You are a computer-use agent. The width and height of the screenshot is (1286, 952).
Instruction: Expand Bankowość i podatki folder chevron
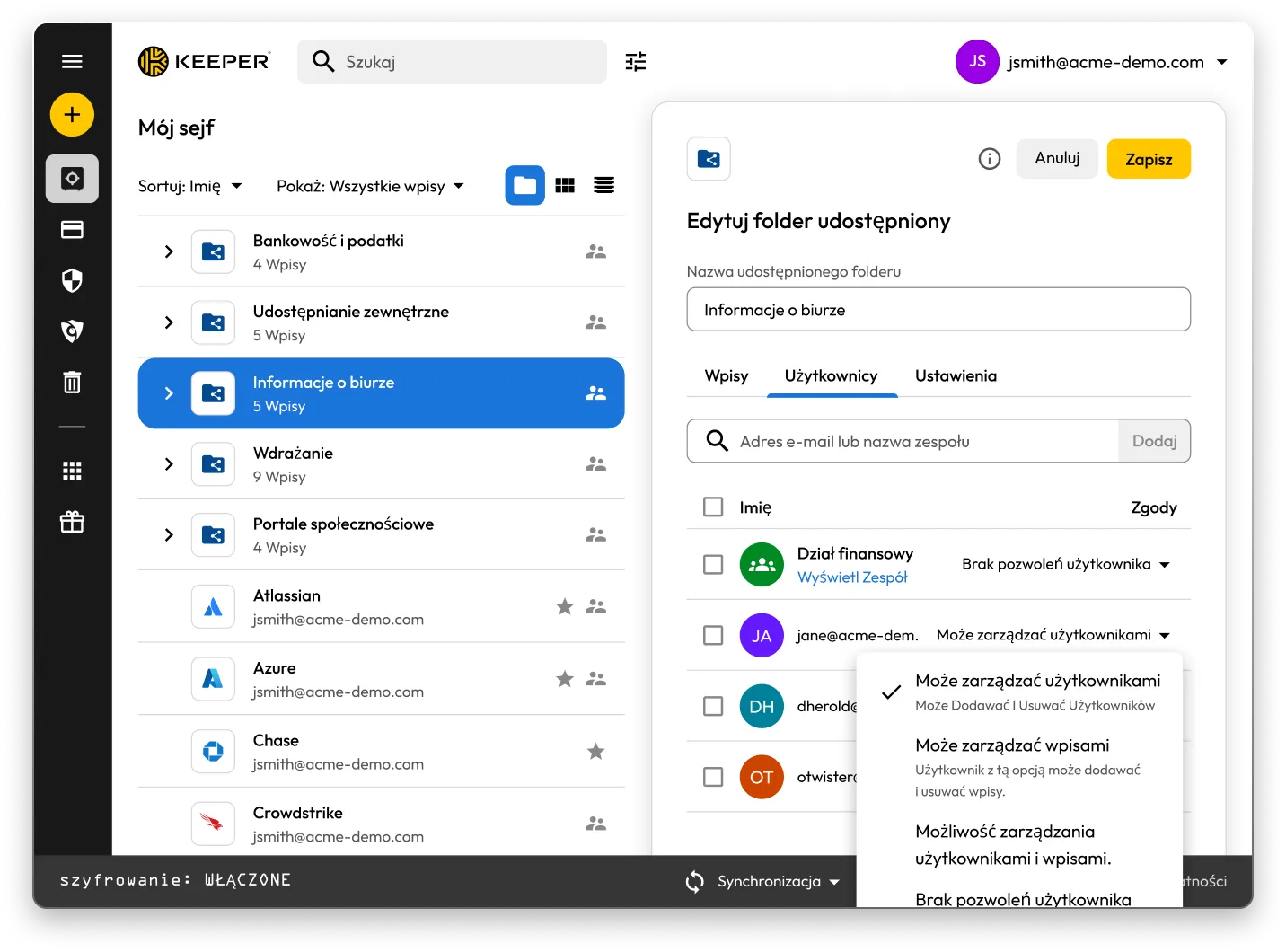pos(169,252)
